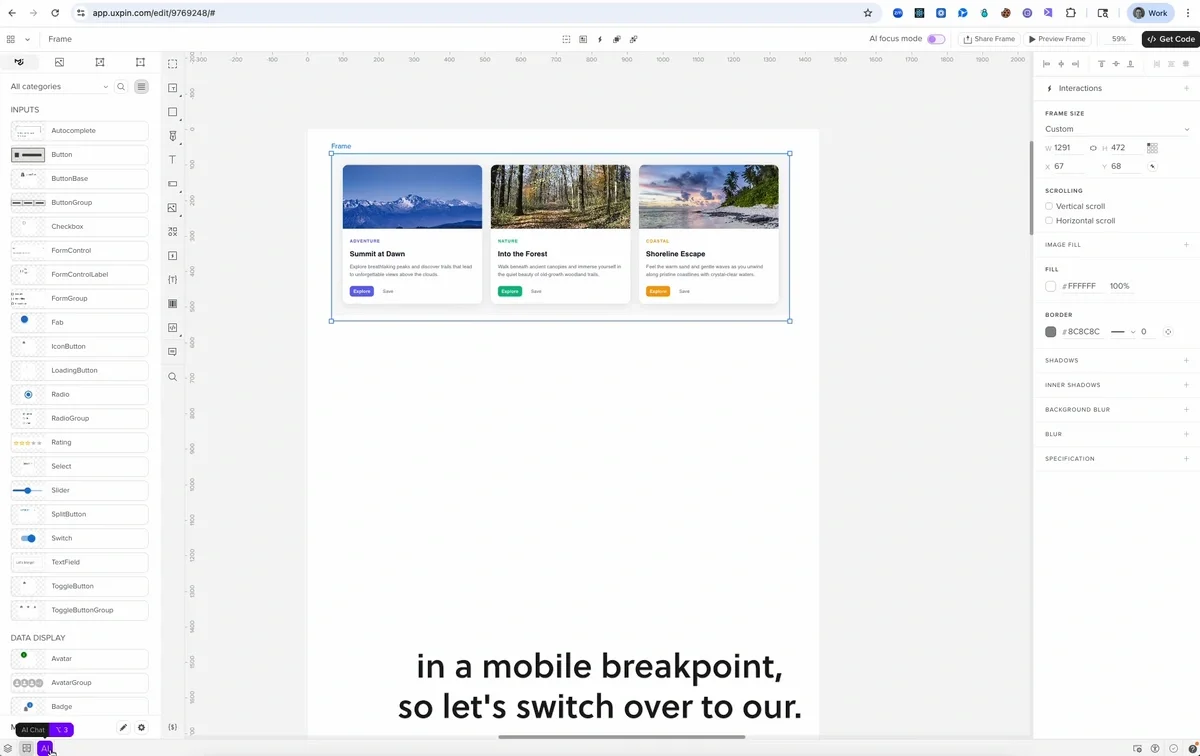Expand the dashboard menu chevron at top left

point(27,39)
